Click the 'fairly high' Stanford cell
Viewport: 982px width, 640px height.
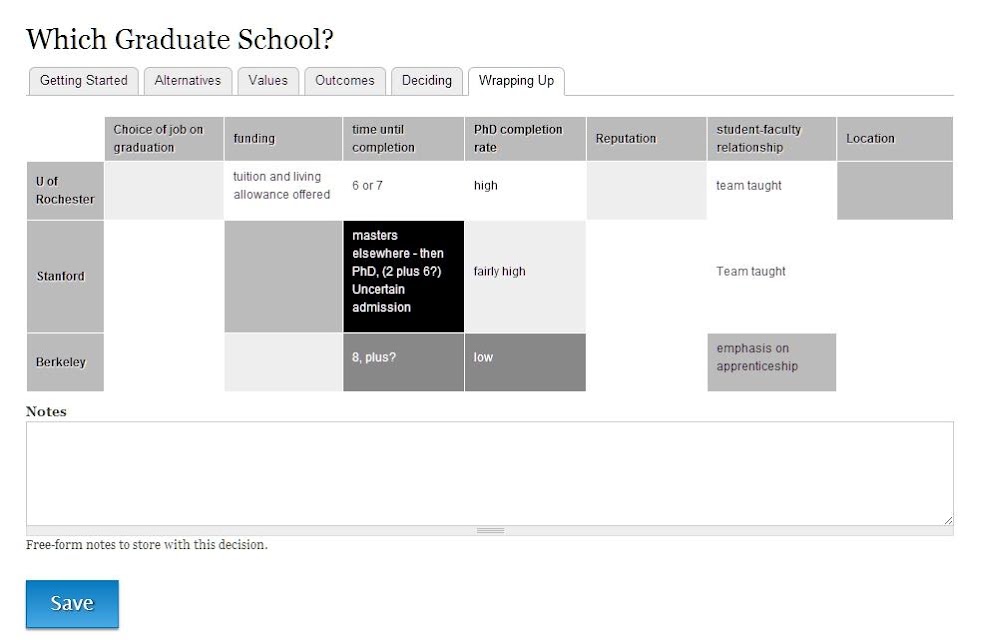pyautogui.click(x=525, y=276)
